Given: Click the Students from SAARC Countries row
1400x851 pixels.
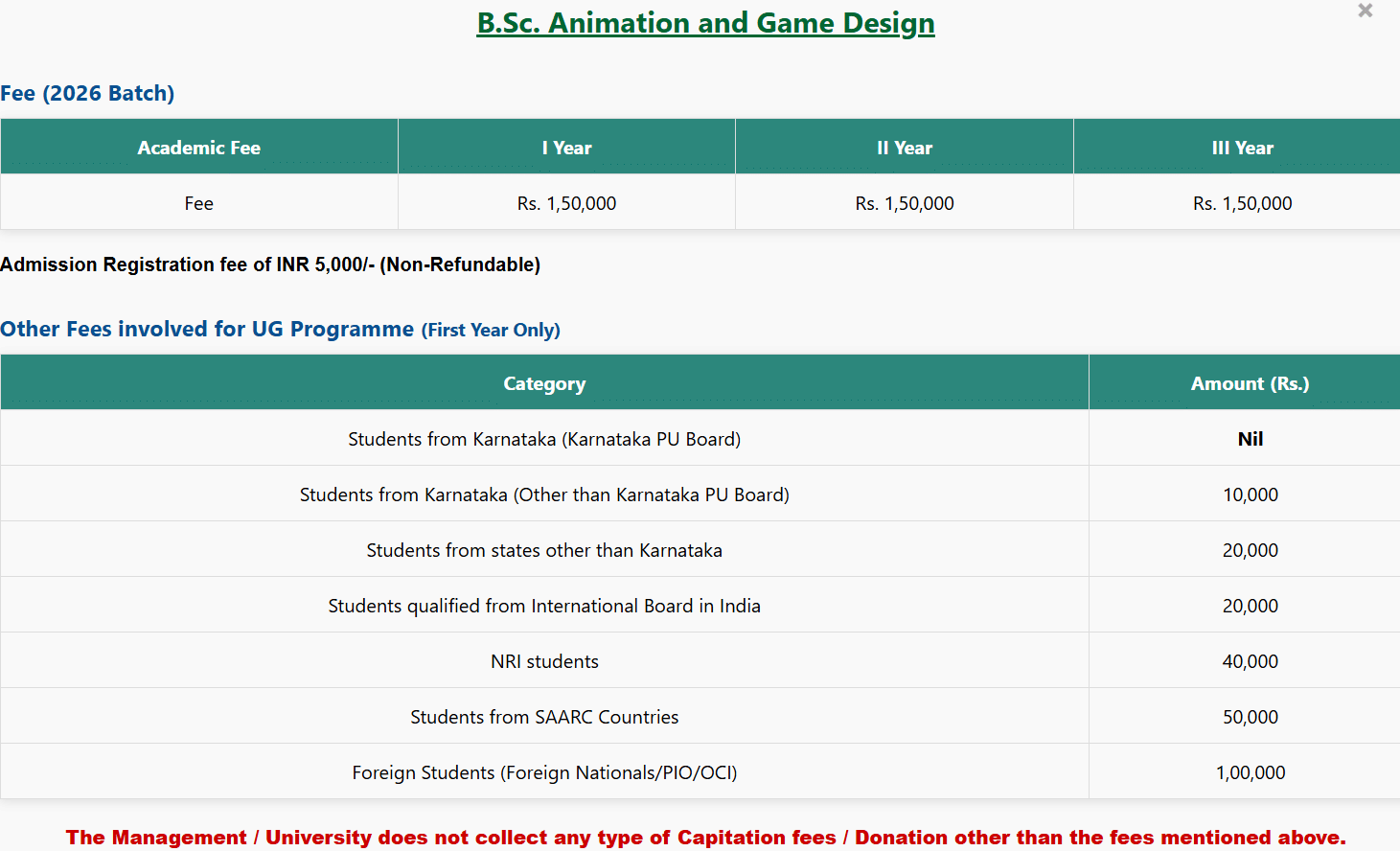Looking at the screenshot, I should click(x=544, y=717).
